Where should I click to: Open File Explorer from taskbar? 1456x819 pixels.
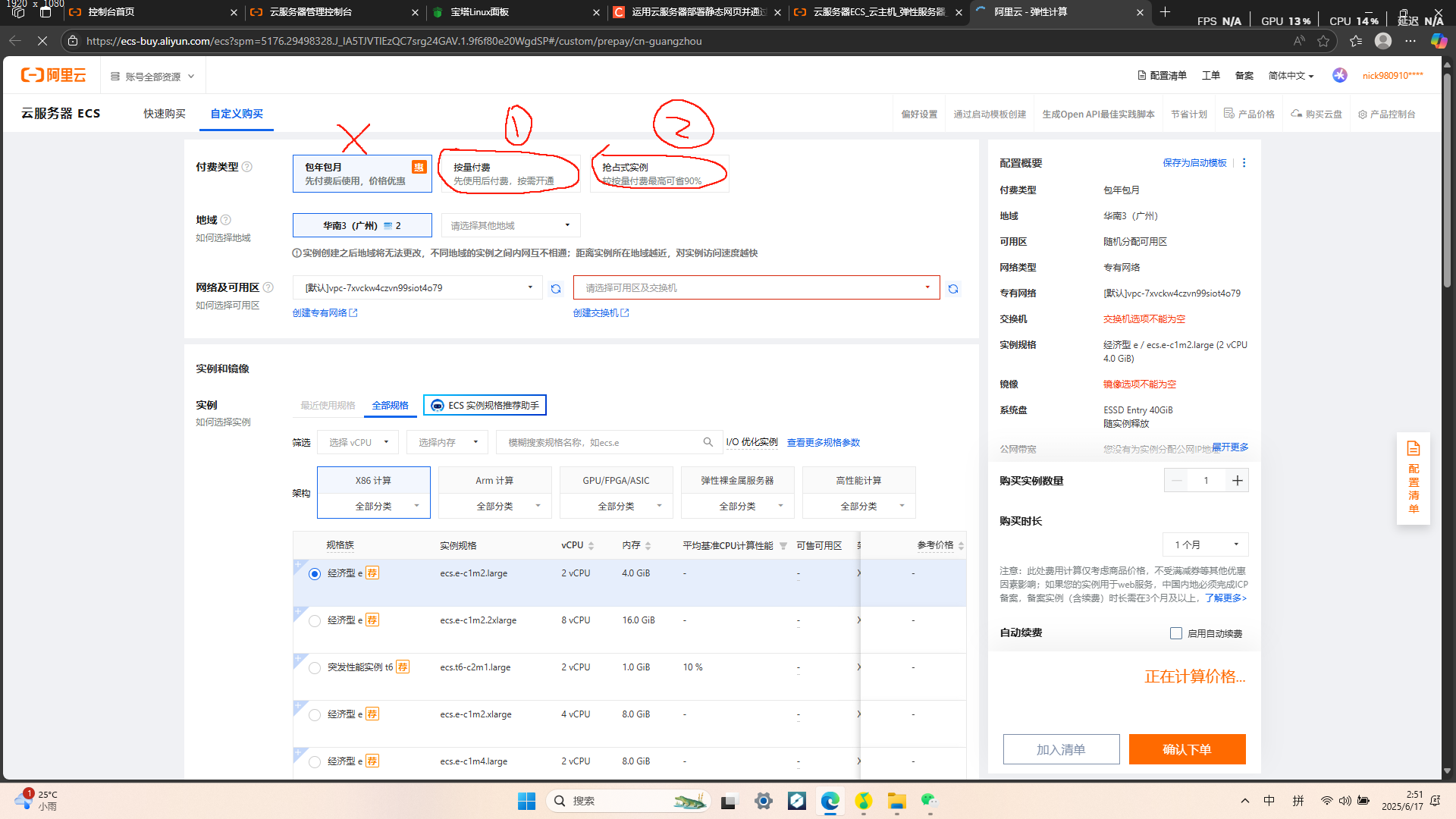897,801
